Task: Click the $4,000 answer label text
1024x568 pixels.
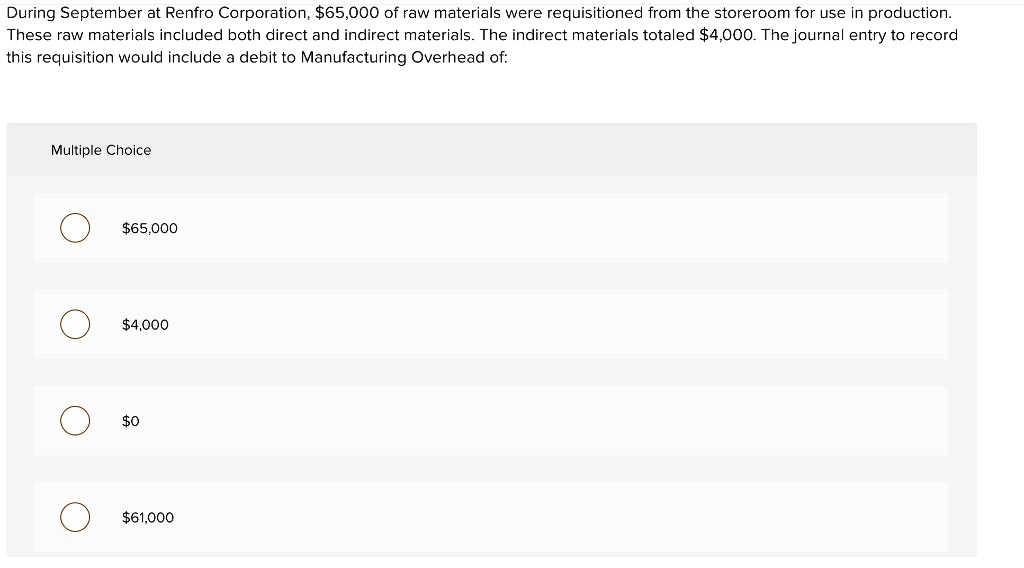Action: pyautogui.click(x=145, y=324)
